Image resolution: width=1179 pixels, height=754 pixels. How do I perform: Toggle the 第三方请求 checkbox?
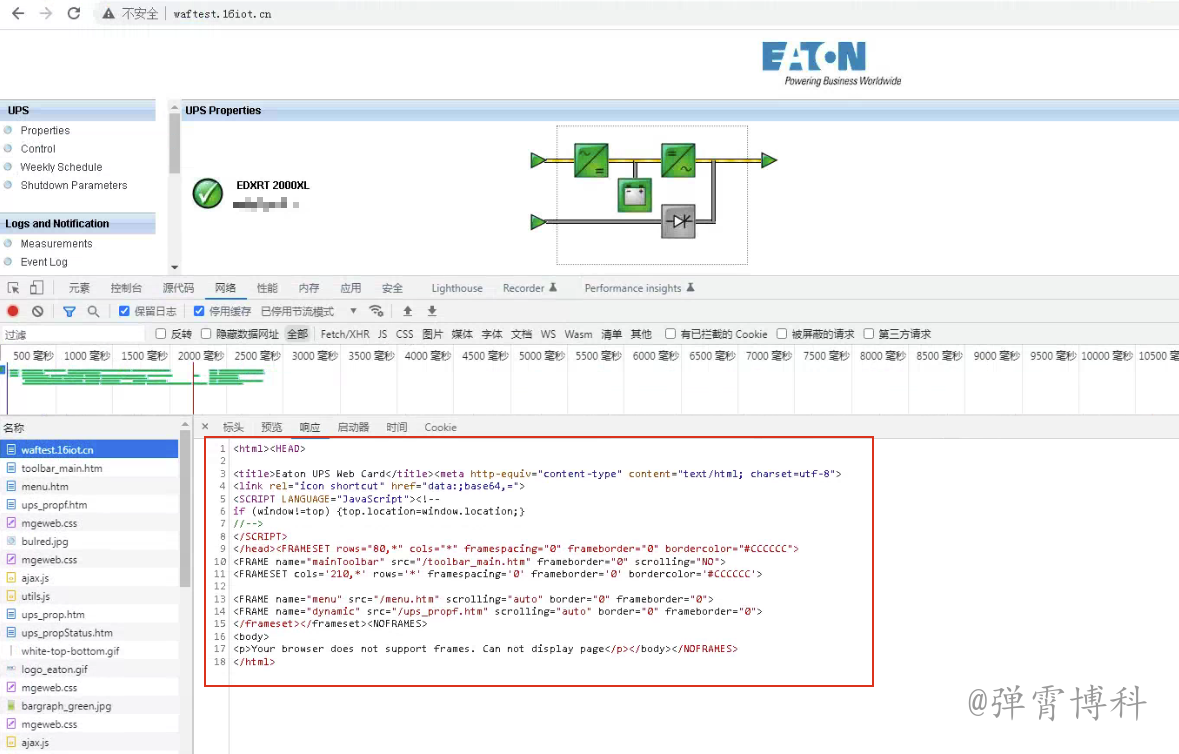868,334
